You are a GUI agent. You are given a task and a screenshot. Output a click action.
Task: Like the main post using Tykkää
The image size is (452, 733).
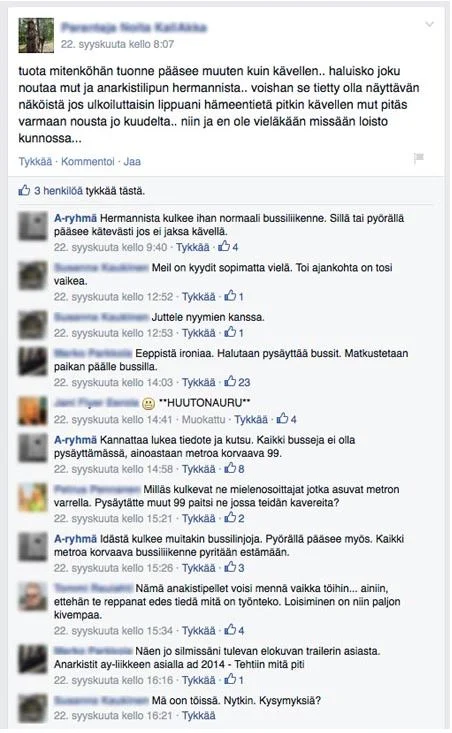[x=35, y=162]
